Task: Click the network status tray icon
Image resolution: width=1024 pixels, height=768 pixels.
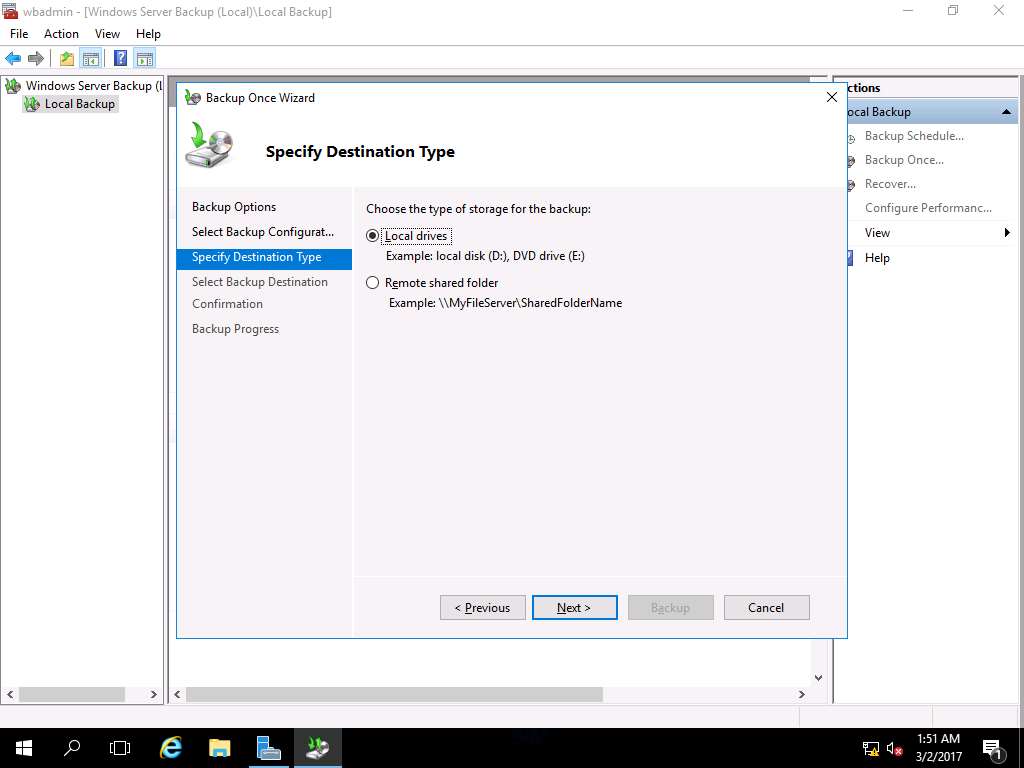Action: coord(871,748)
